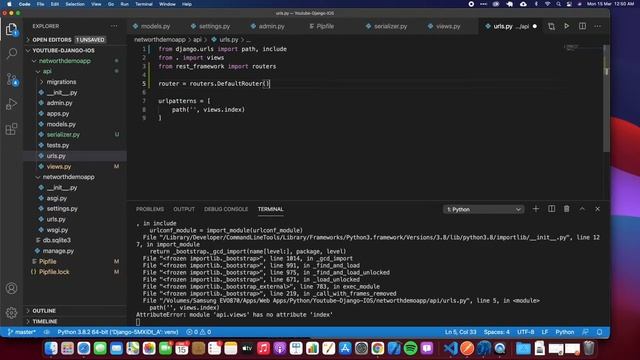Open Finder from the dock

[51, 348]
